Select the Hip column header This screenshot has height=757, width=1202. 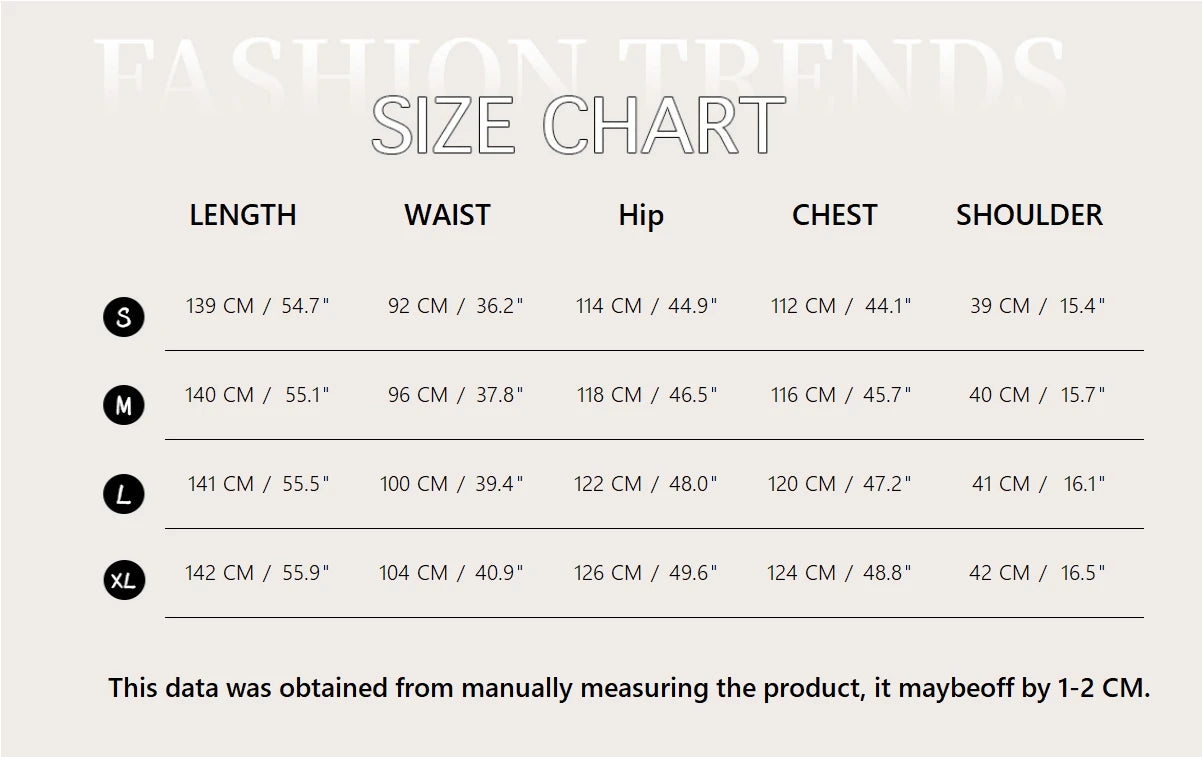[641, 215]
